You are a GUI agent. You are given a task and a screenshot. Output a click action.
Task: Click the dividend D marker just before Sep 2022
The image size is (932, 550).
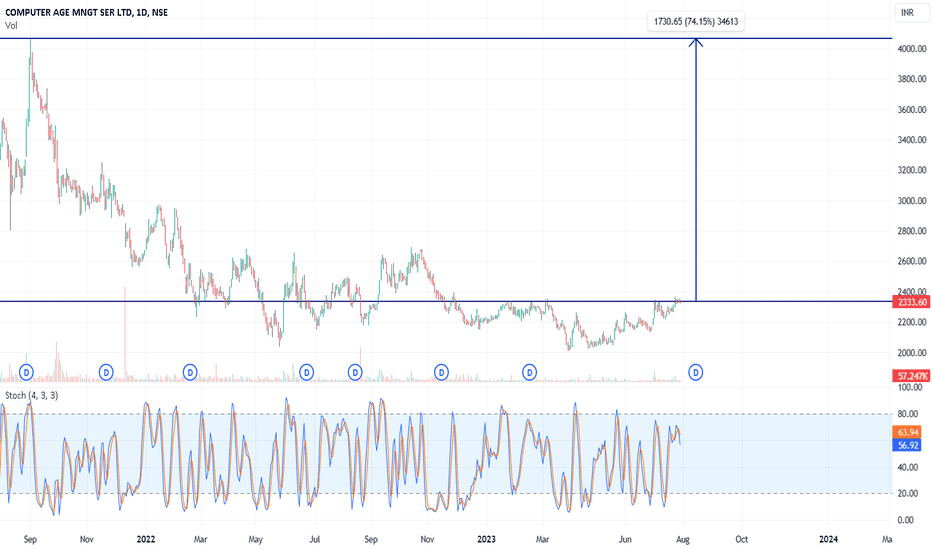click(355, 373)
